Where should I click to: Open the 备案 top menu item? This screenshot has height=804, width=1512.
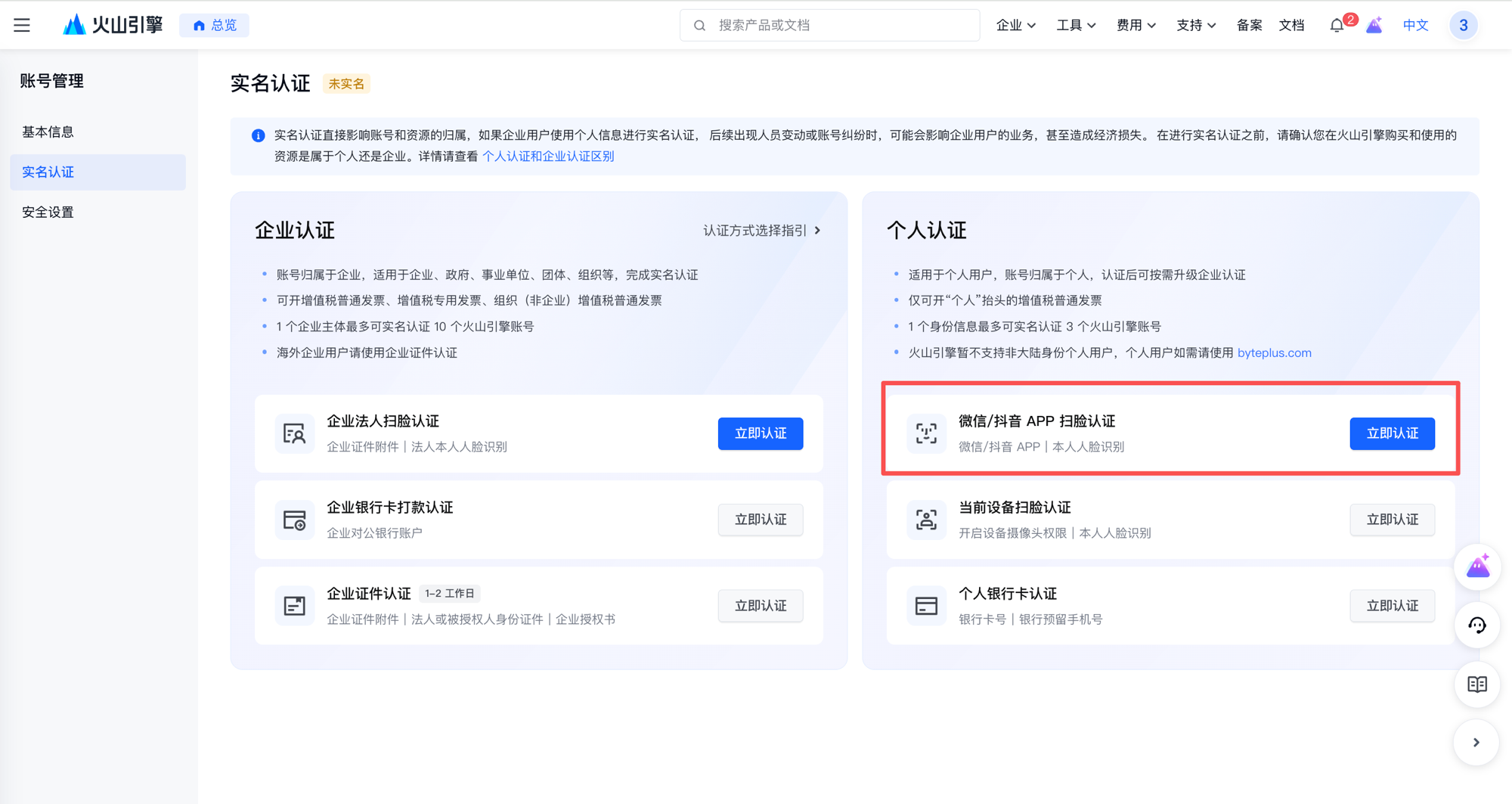1249,25
